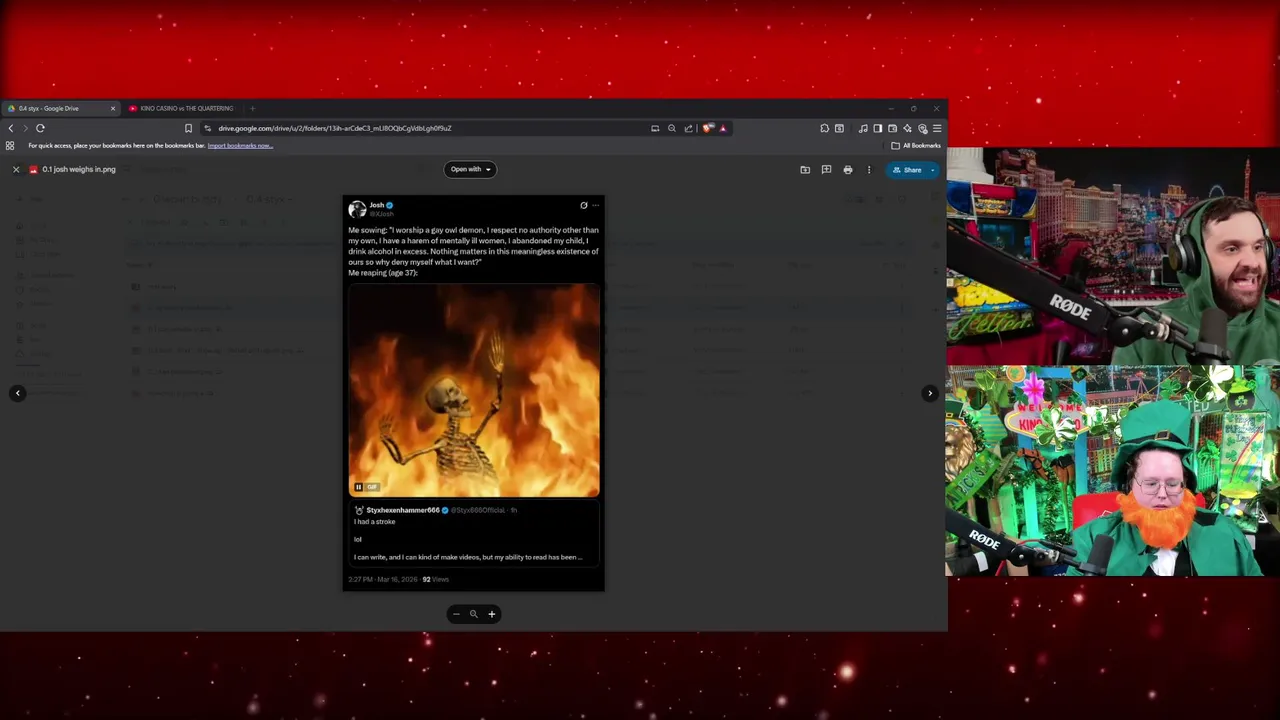The image size is (1280, 720).
Task: Close the Drive image preview
Action: coord(16,170)
